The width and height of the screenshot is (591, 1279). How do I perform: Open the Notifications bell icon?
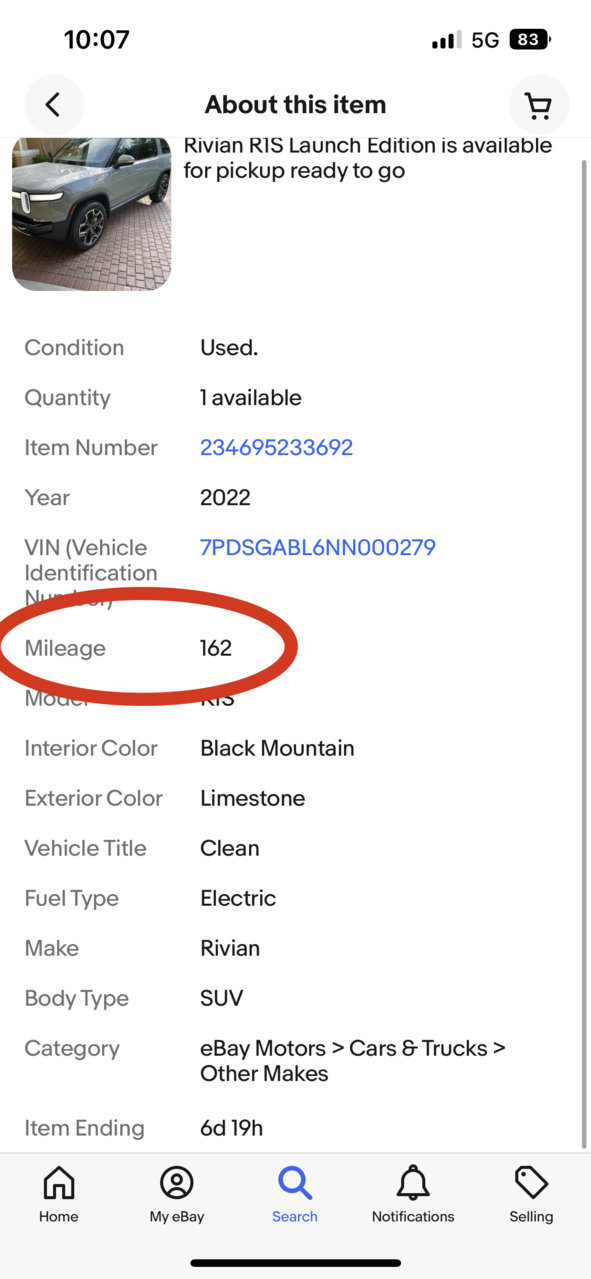(413, 1183)
